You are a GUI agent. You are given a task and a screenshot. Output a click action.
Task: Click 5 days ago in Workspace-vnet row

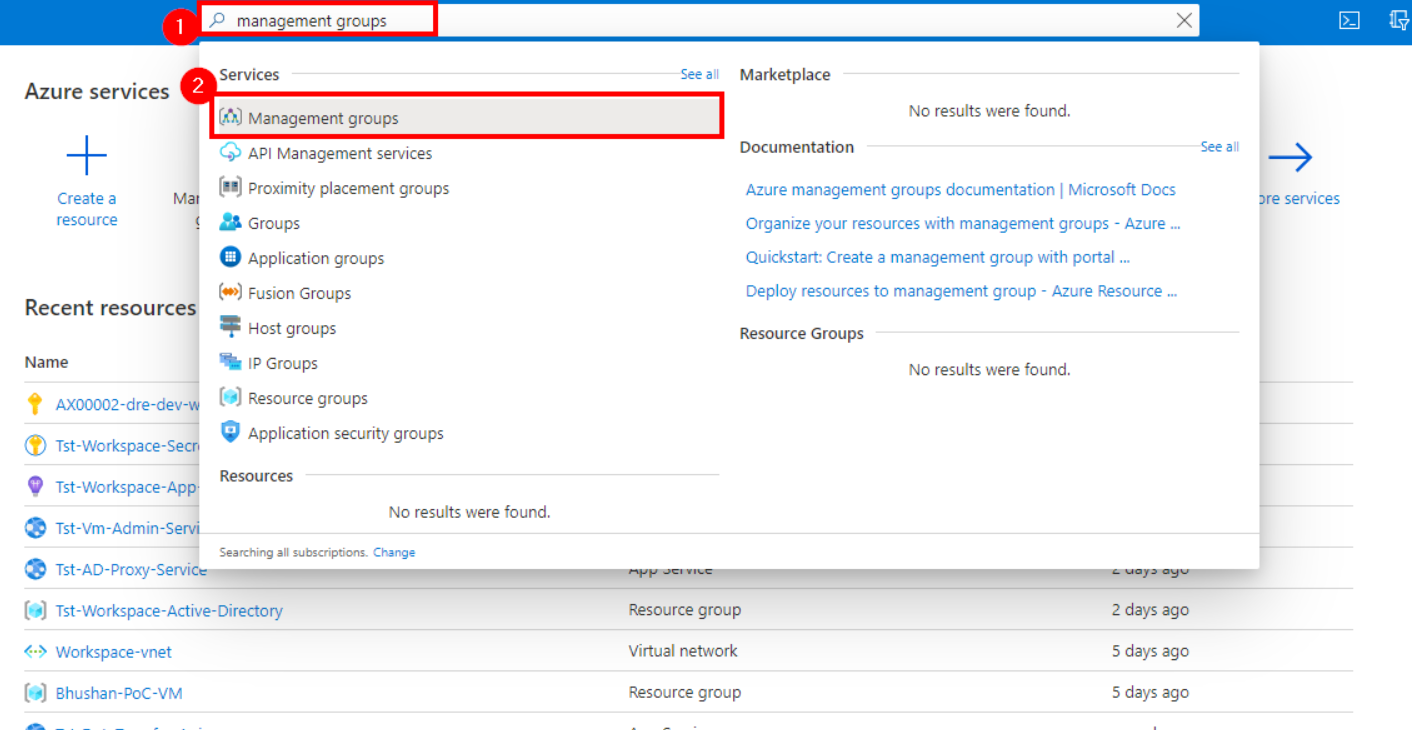1150,651
